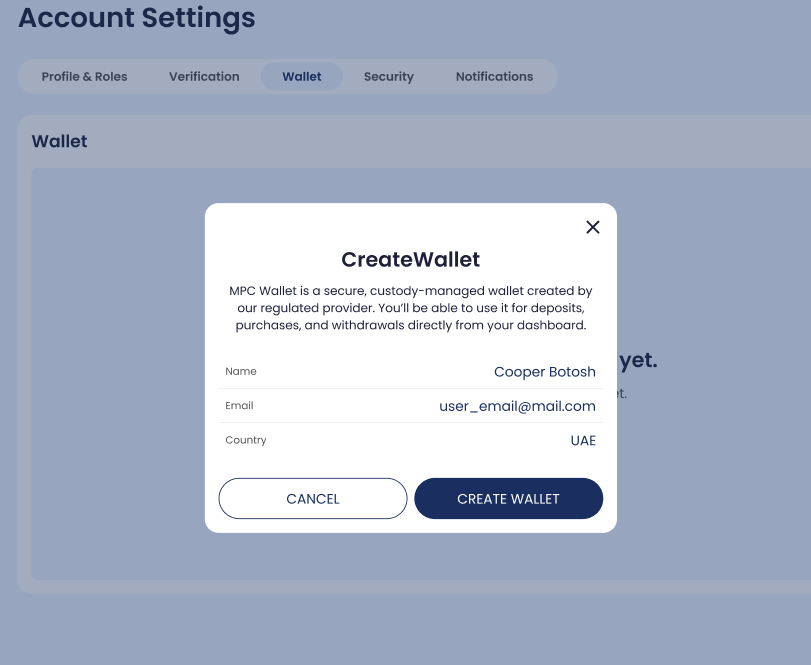Click the bold 'yet.' text behind dialog
The width and height of the screenshot is (811, 665).
pyautogui.click(x=638, y=361)
